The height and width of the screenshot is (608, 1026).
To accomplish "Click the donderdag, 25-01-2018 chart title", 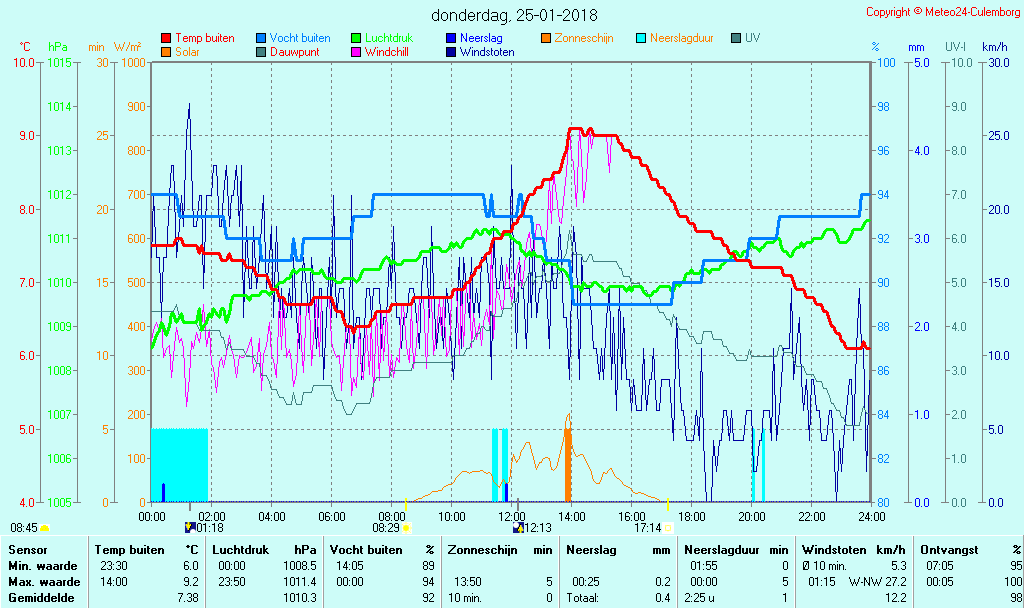I will [x=514, y=15].
